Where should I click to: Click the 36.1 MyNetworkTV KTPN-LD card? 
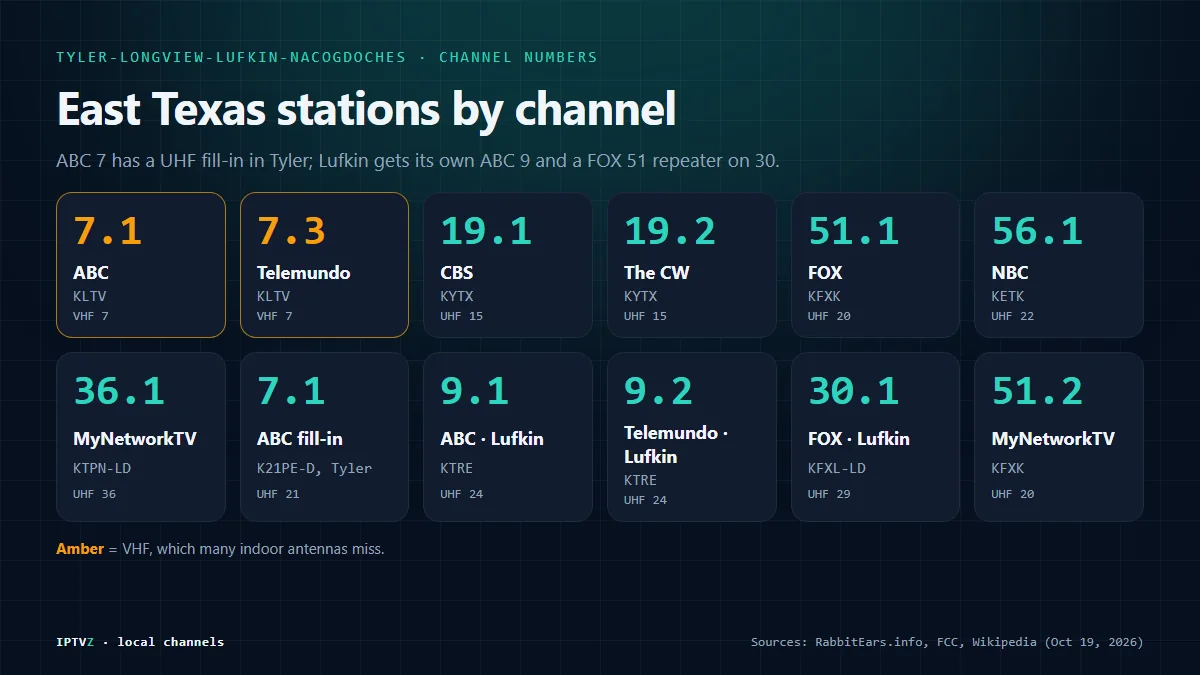(141, 437)
